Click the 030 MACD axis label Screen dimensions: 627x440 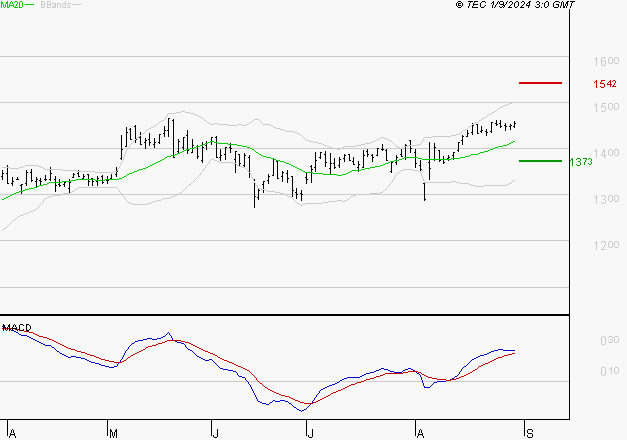tap(609, 340)
